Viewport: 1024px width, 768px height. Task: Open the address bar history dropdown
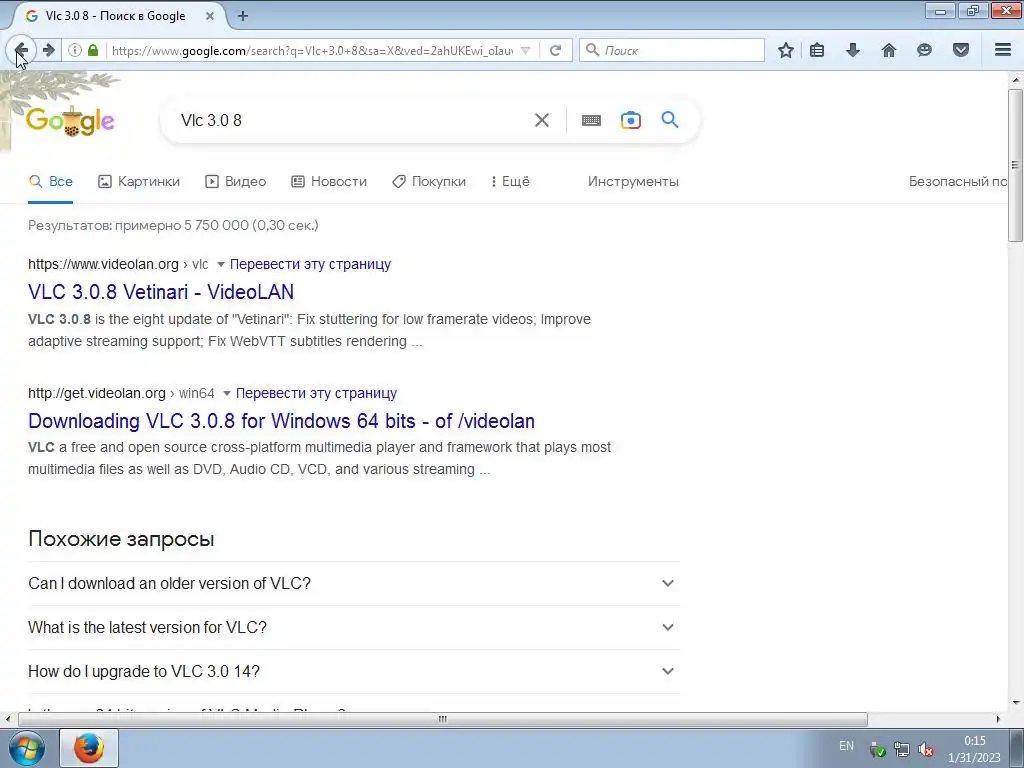point(526,50)
